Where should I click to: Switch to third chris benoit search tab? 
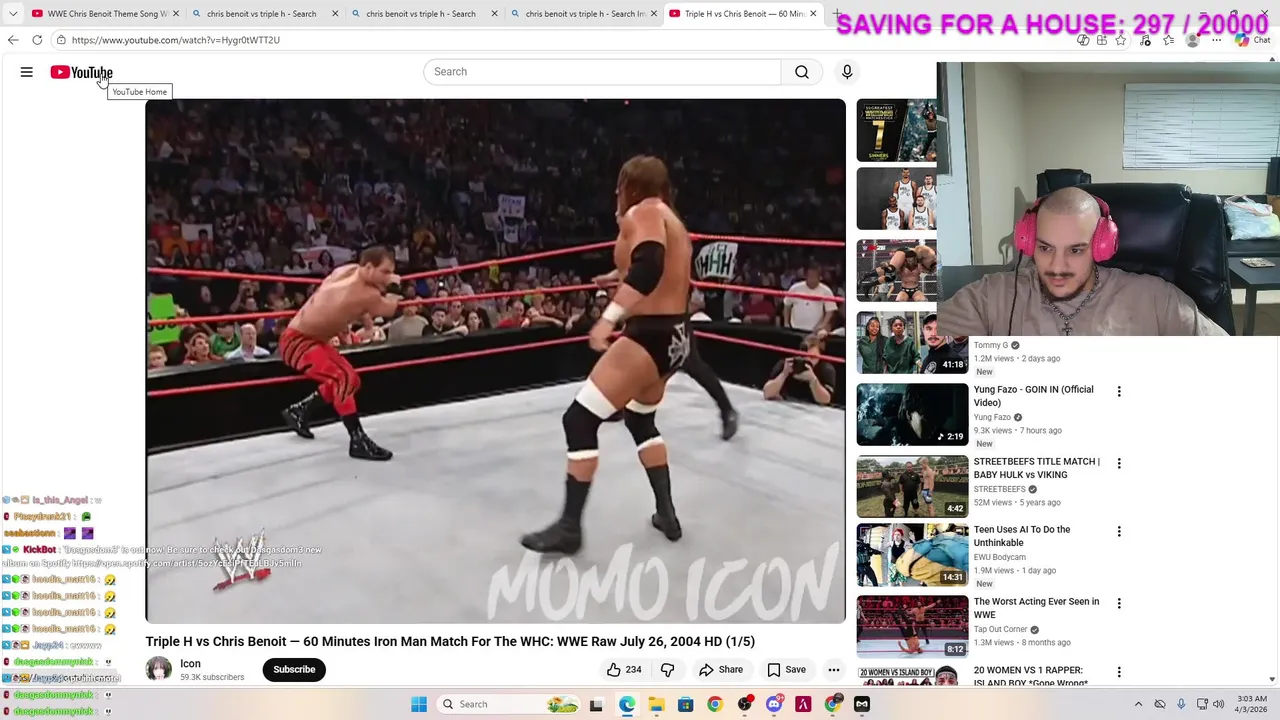point(421,14)
